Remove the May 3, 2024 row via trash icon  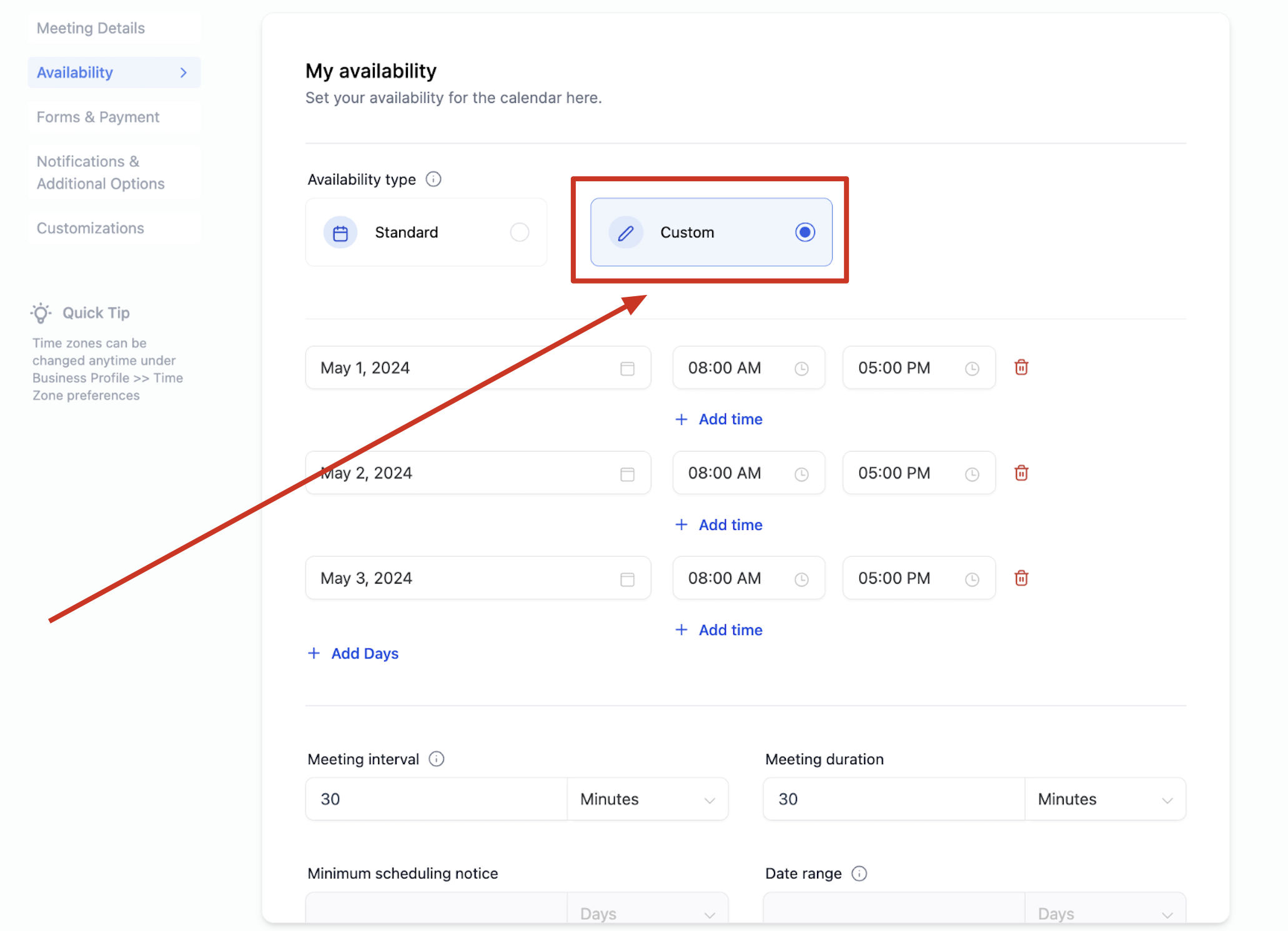pyautogui.click(x=1021, y=578)
